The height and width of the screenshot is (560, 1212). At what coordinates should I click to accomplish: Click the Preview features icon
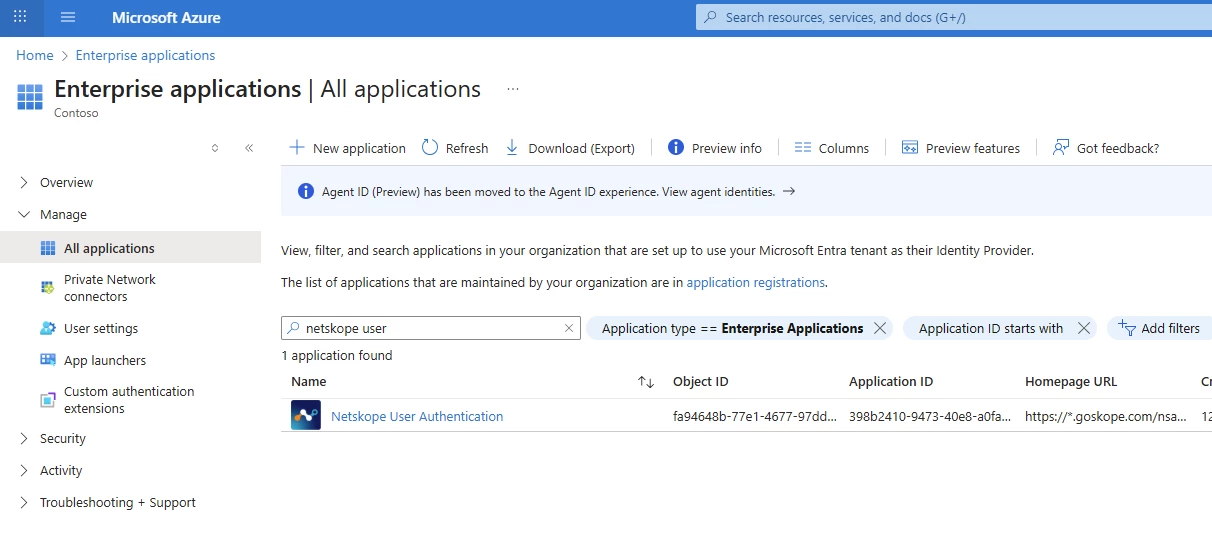[909, 148]
